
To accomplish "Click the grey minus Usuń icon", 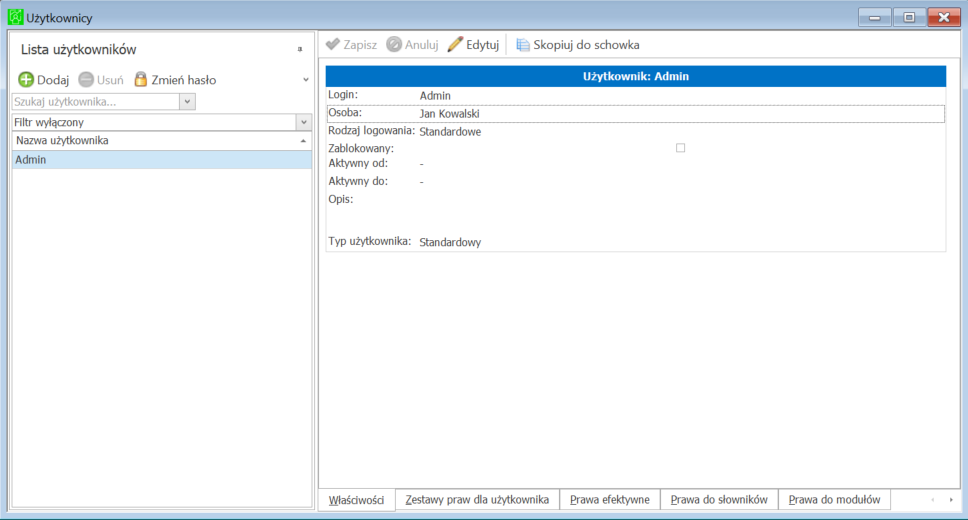I will point(86,80).
